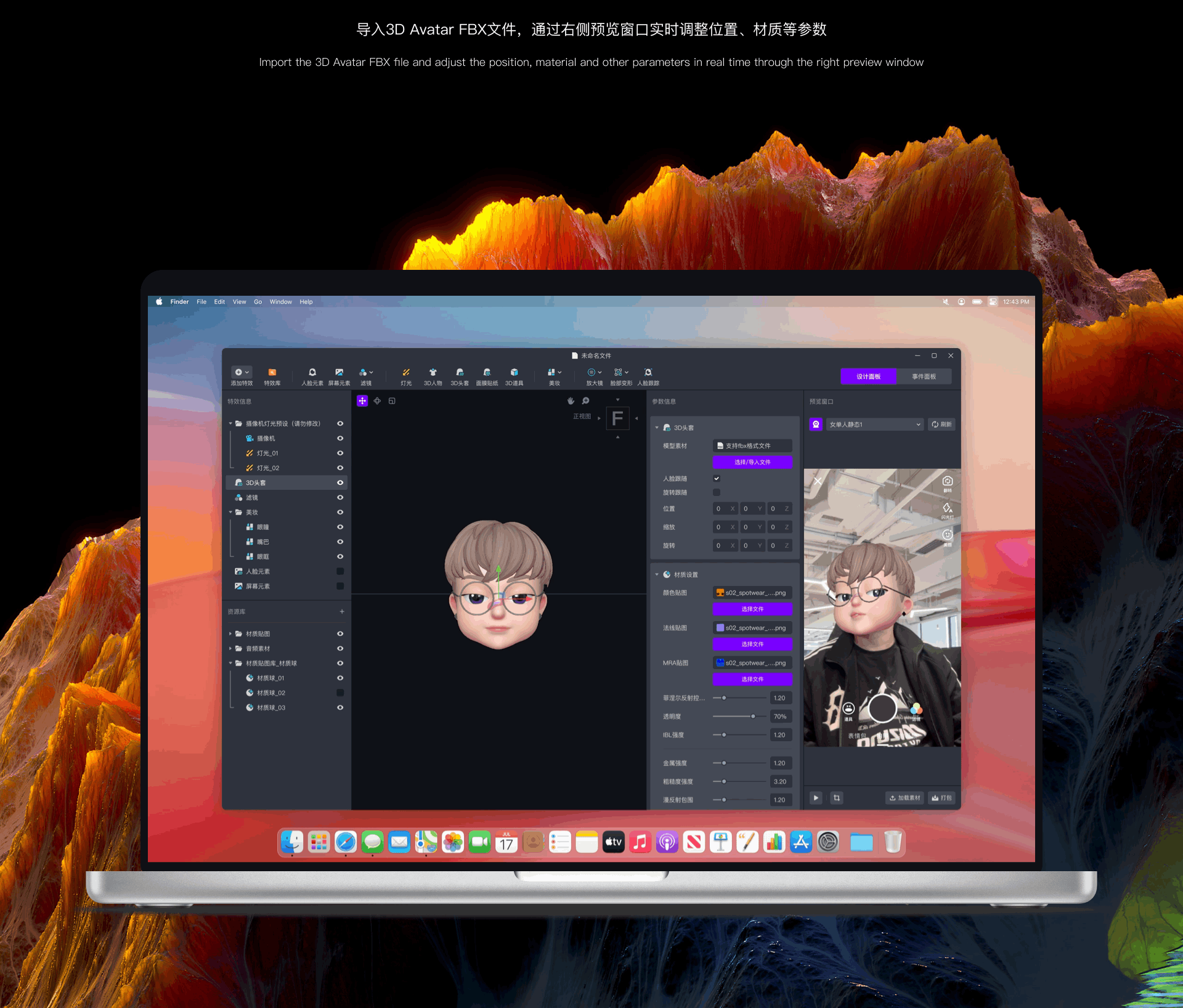Click 选择文件 under 颜色贴图
The height and width of the screenshot is (1008, 1183).
[752, 609]
